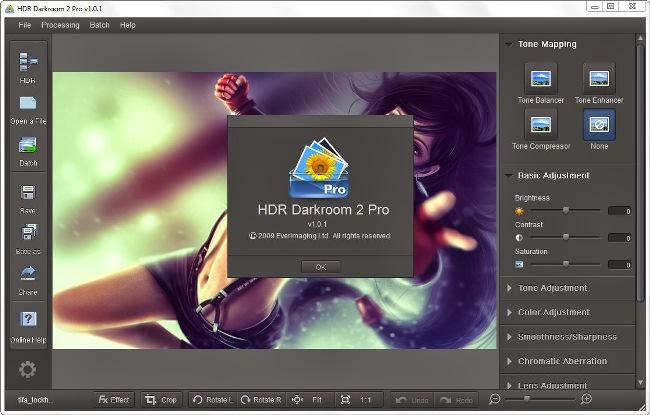The height and width of the screenshot is (415, 650).
Task: Share the photo using Share icon
Action: [28, 273]
